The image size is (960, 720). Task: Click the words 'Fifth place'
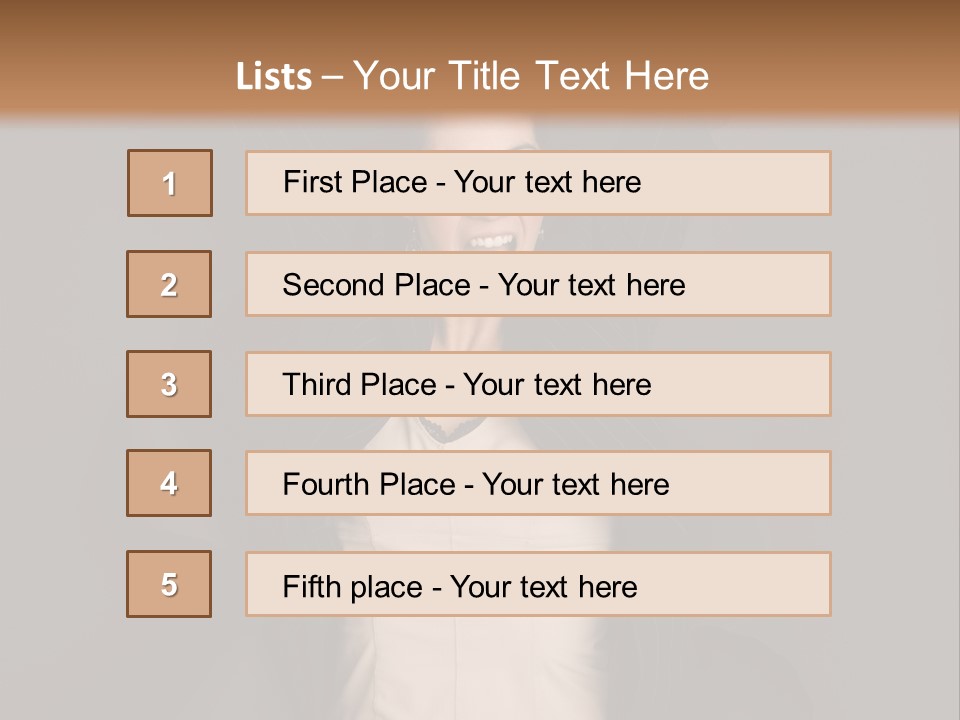[x=353, y=587]
